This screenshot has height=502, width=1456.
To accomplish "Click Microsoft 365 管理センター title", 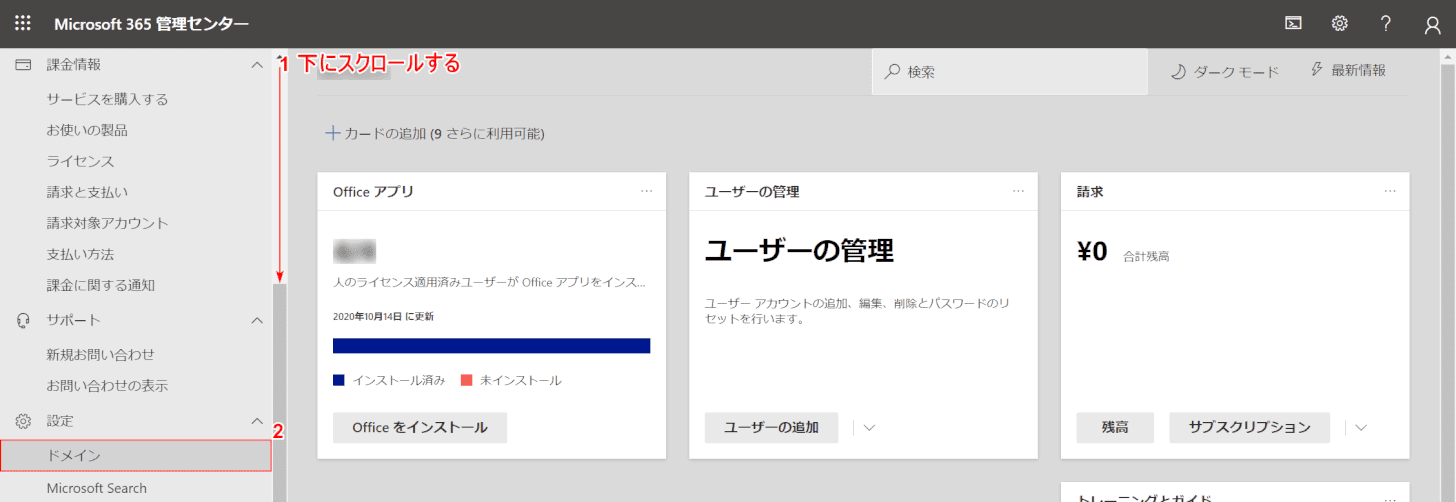I will pyautogui.click(x=151, y=24).
